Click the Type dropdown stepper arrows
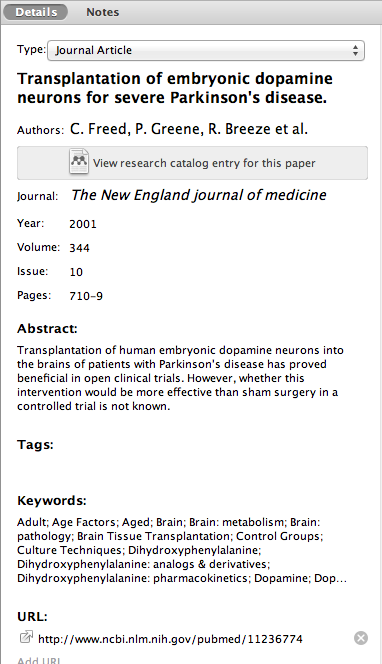382x664 pixels. [x=355, y=50]
